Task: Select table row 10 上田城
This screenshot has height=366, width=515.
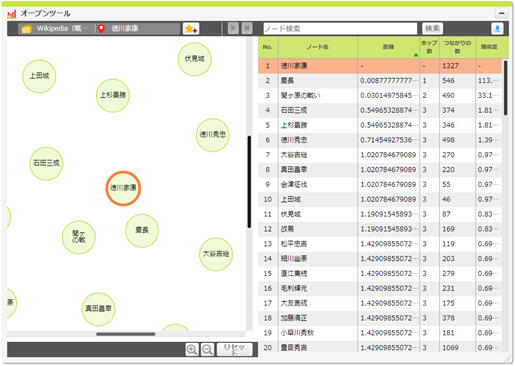Action: click(x=380, y=199)
